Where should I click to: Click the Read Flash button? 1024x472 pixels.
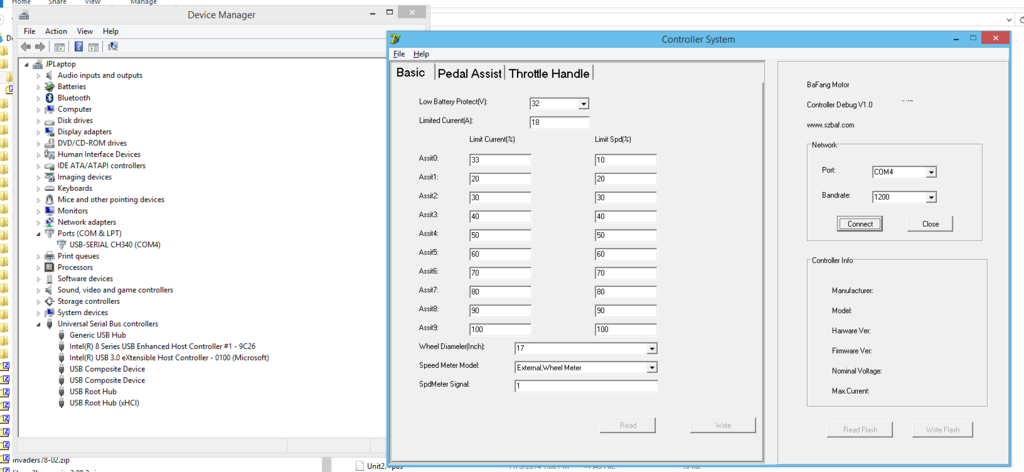pos(859,430)
